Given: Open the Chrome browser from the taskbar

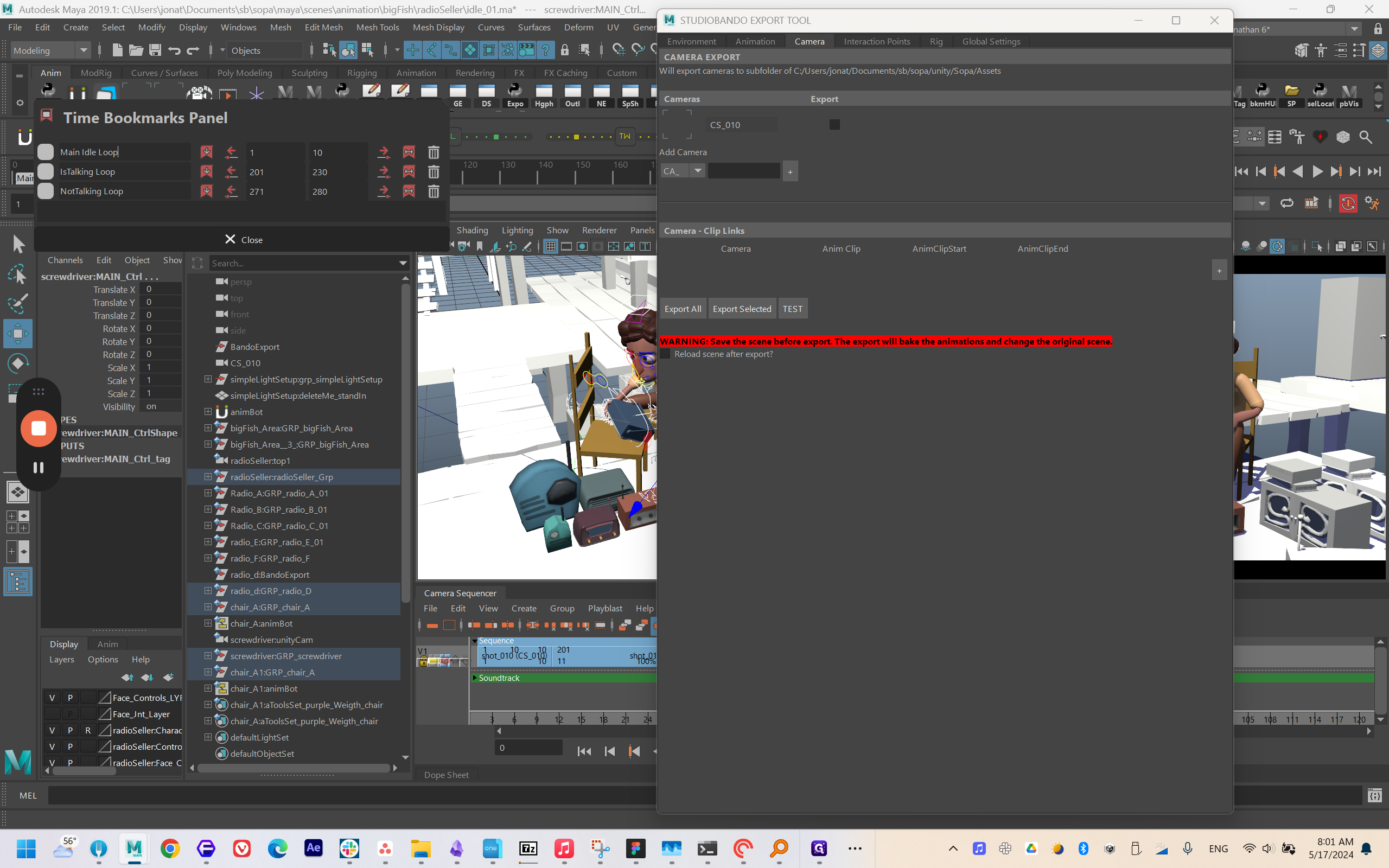Looking at the screenshot, I should click(x=170, y=848).
